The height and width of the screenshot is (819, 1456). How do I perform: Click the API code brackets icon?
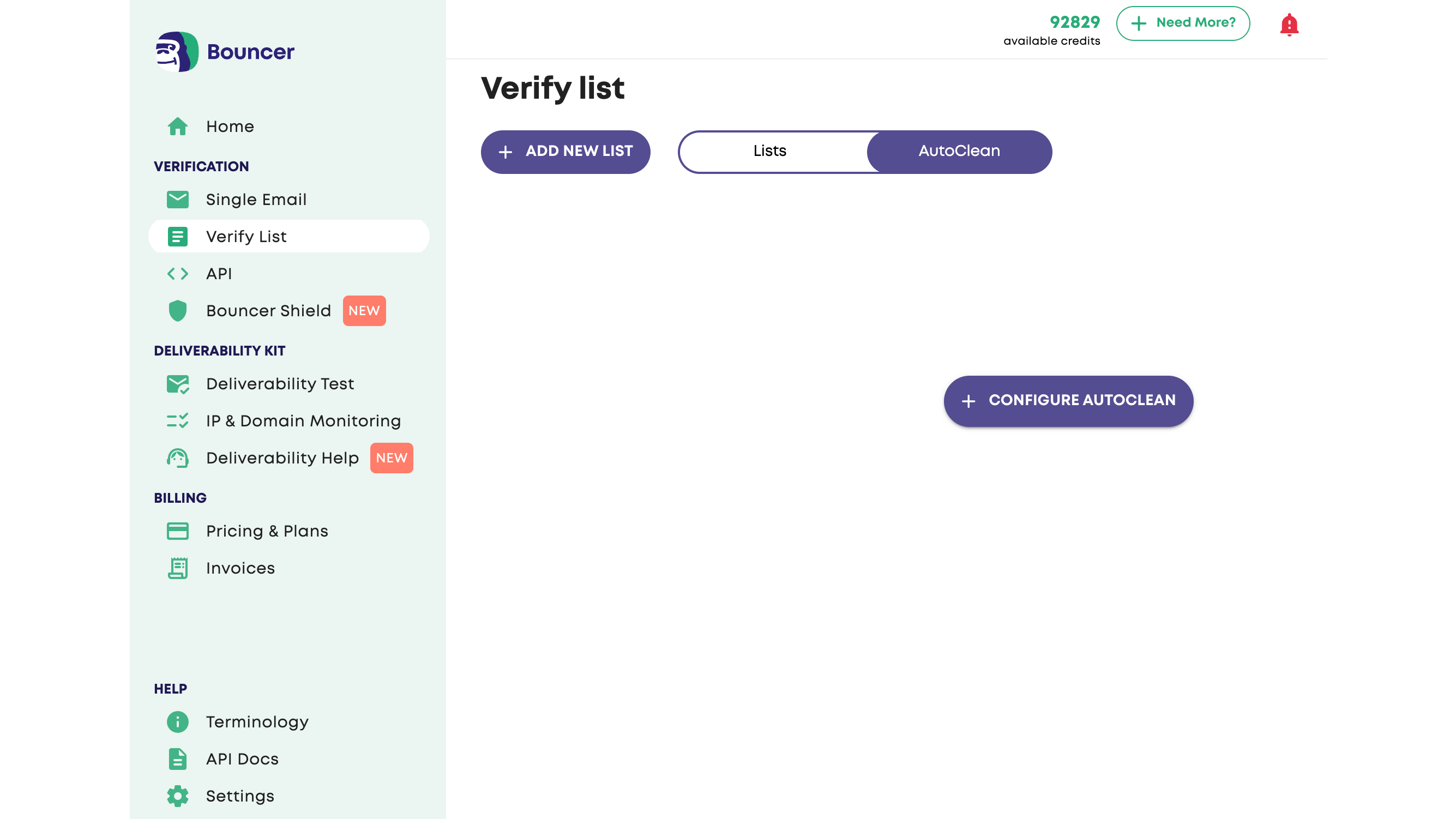pos(177,274)
